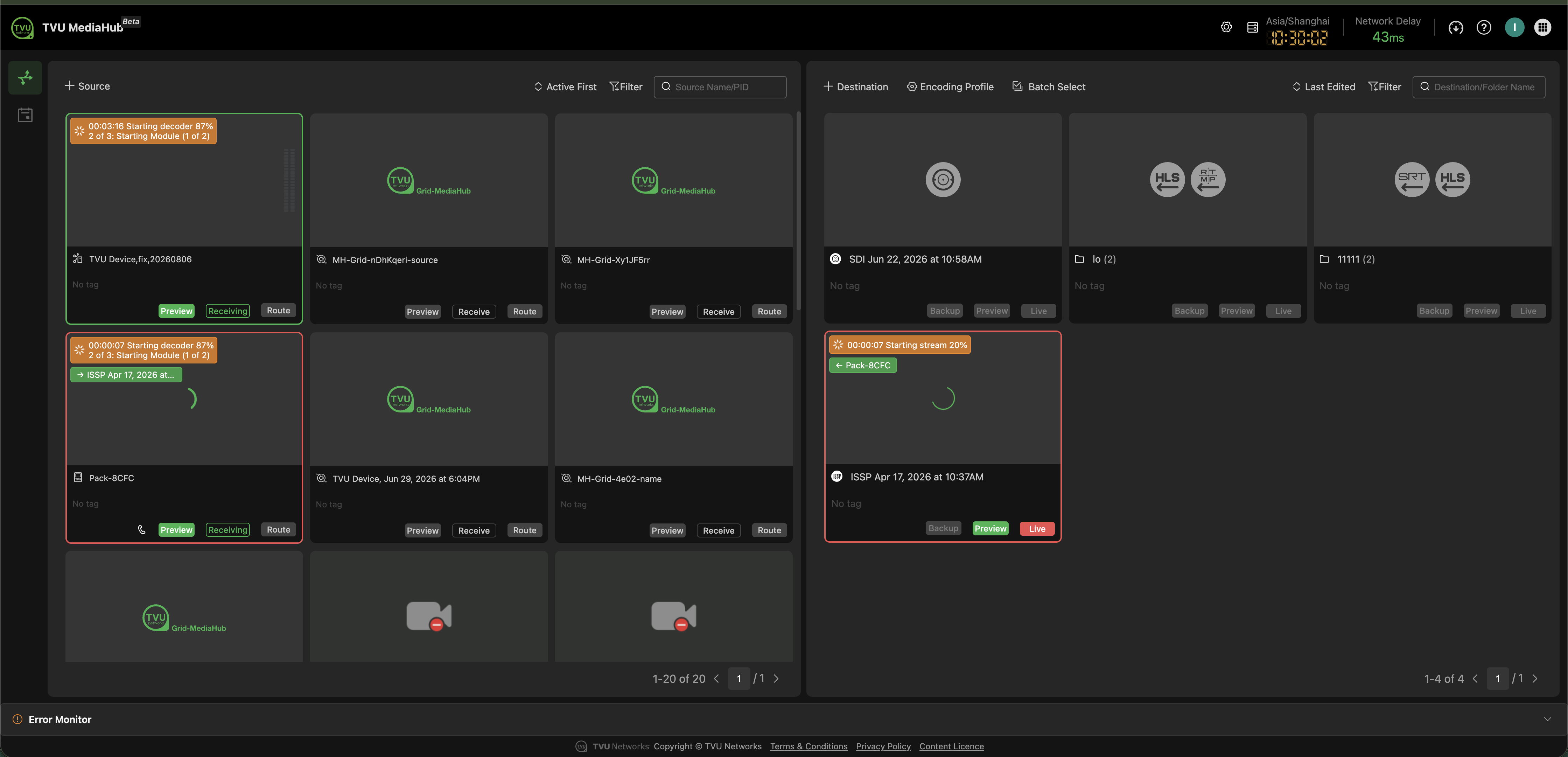Screen dimensions: 1568x757
Task: Toggle Preview on Pack-8CFC source card
Action: pyautogui.click(x=176, y=530)
